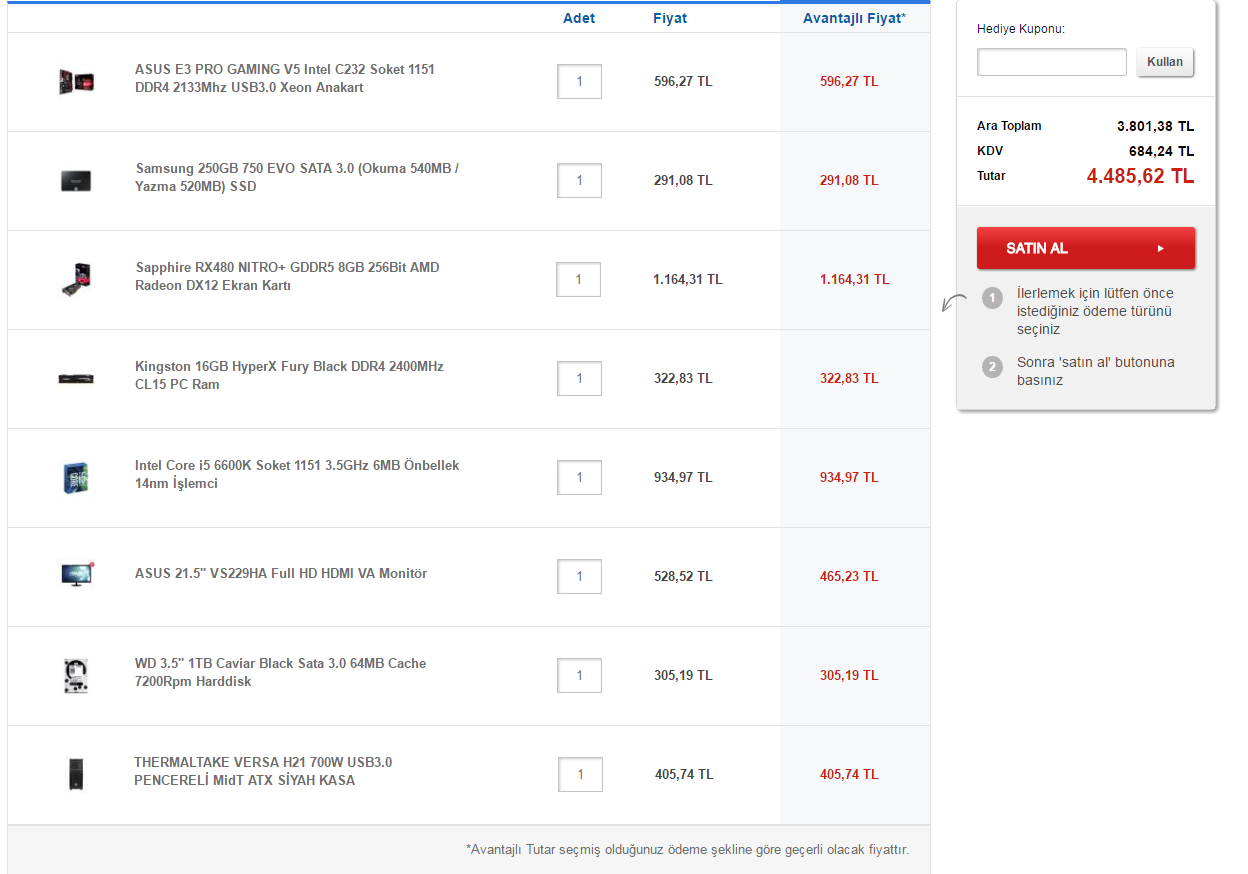The height and width of the screenshot is (874, 1248).
Task: Open the Samsung 750 EVO SSD thumbnail
Action: click(76, 180)
